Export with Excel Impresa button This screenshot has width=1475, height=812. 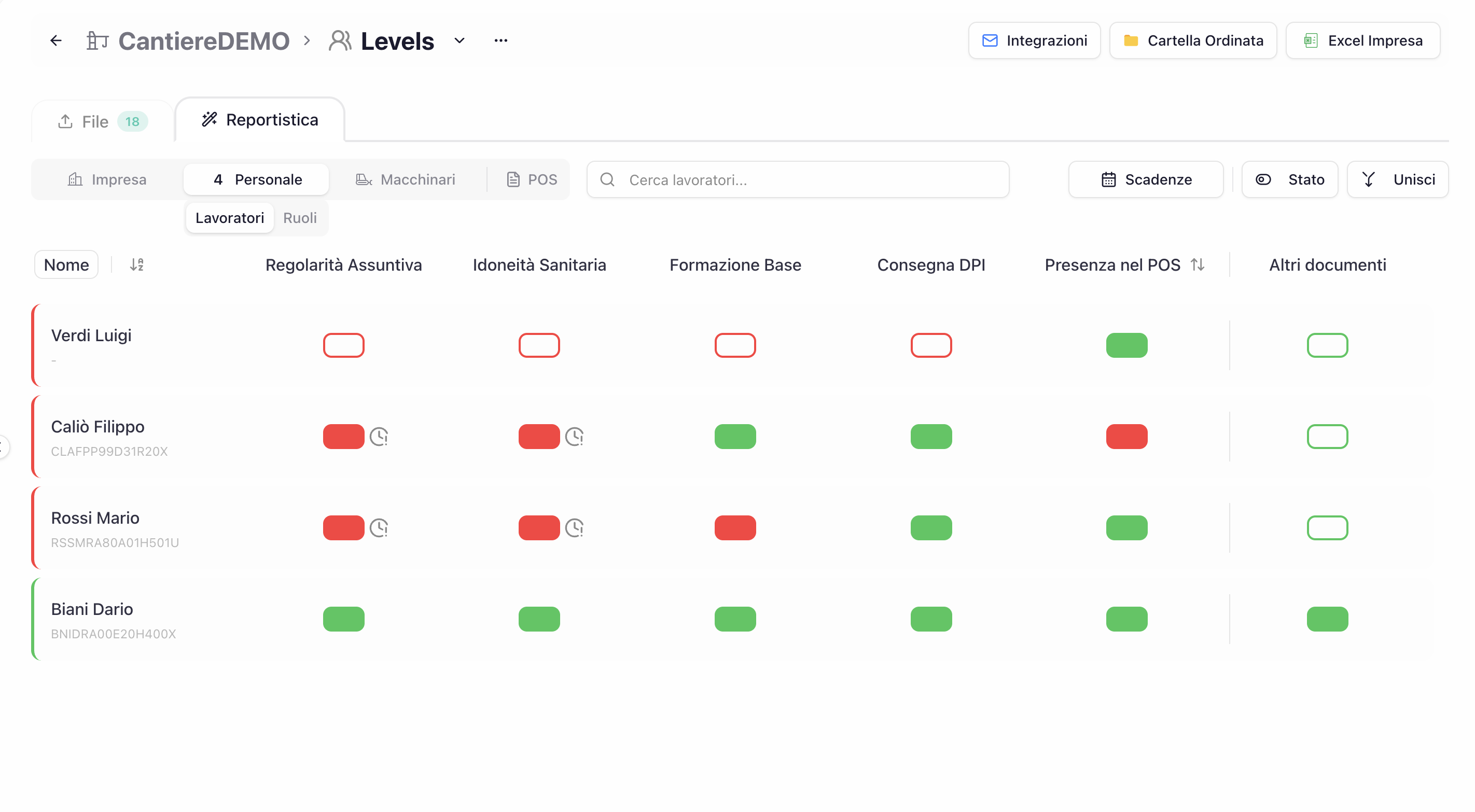(x=1363, y=40)
